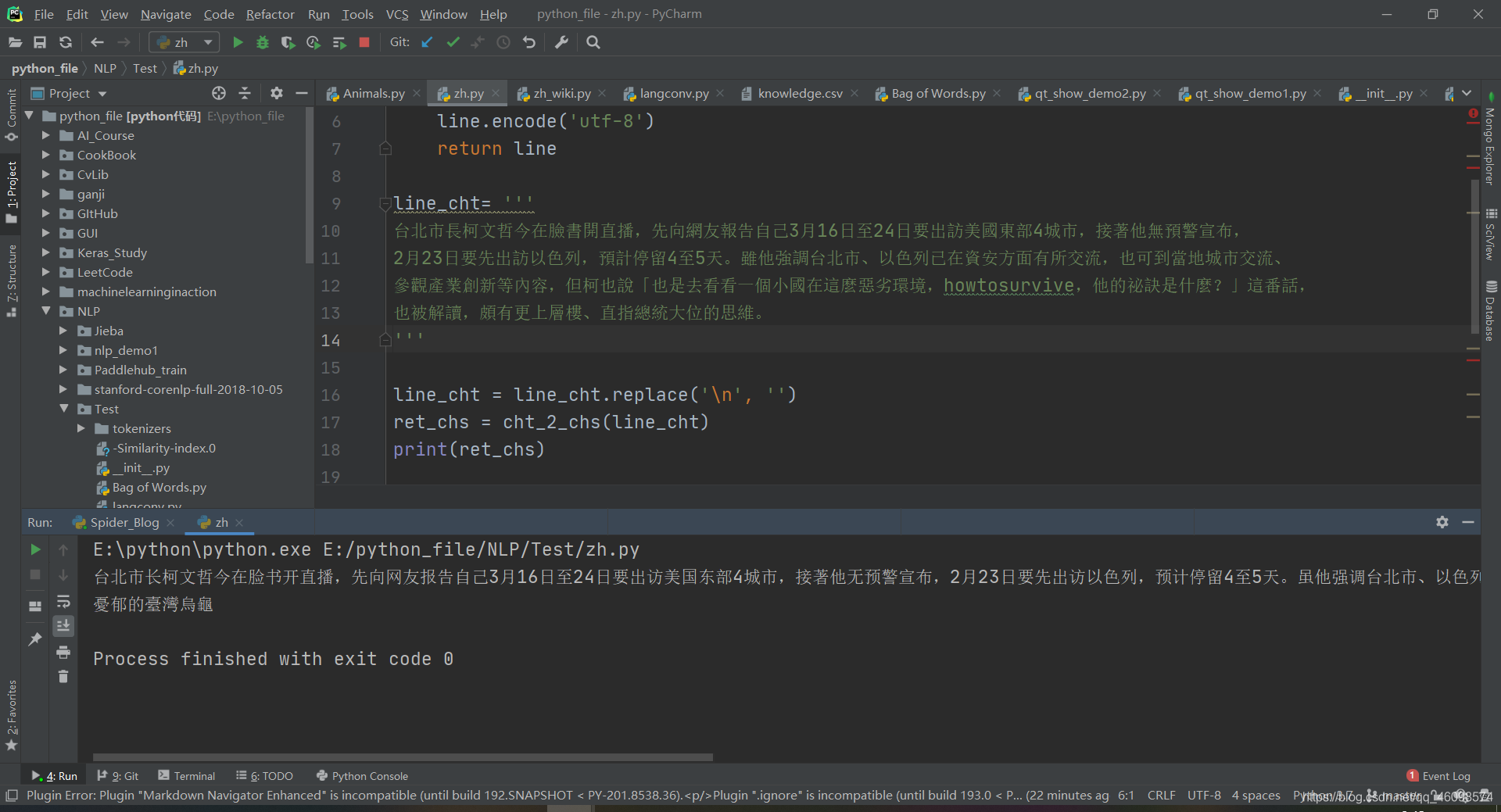Run zh with the green play button

click(x=238, y=42)
